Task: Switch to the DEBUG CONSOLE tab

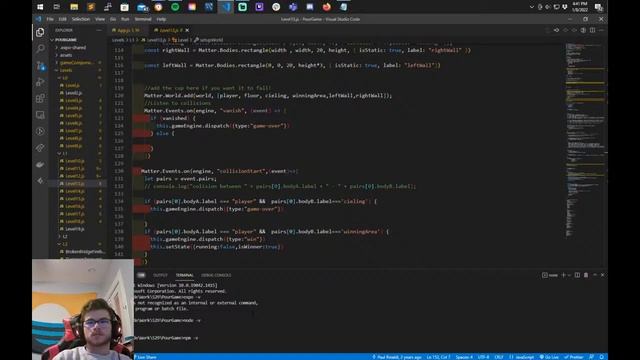Action: pos(216,275)
